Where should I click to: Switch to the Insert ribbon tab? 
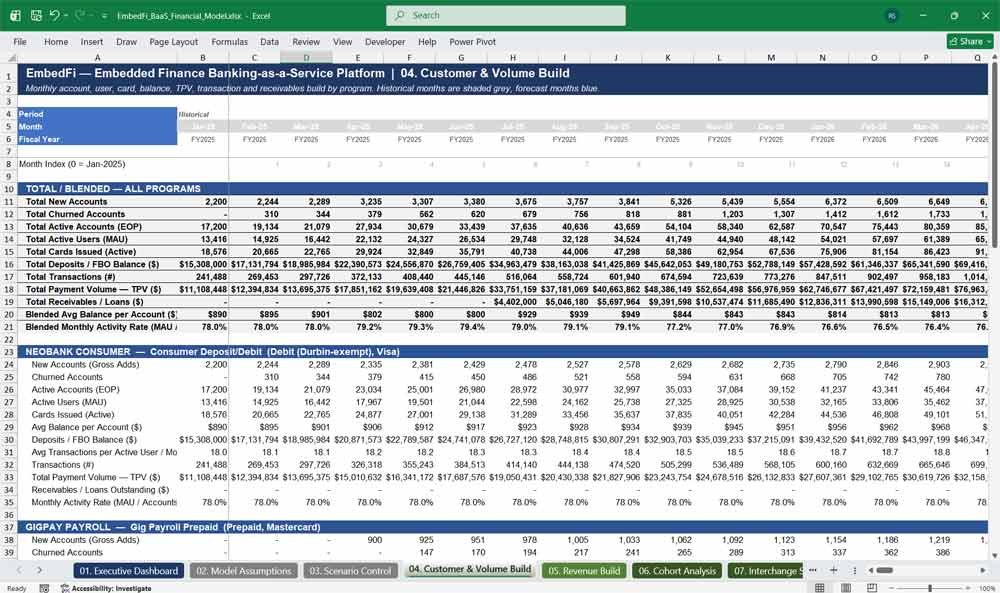click(x=92, y=41)
